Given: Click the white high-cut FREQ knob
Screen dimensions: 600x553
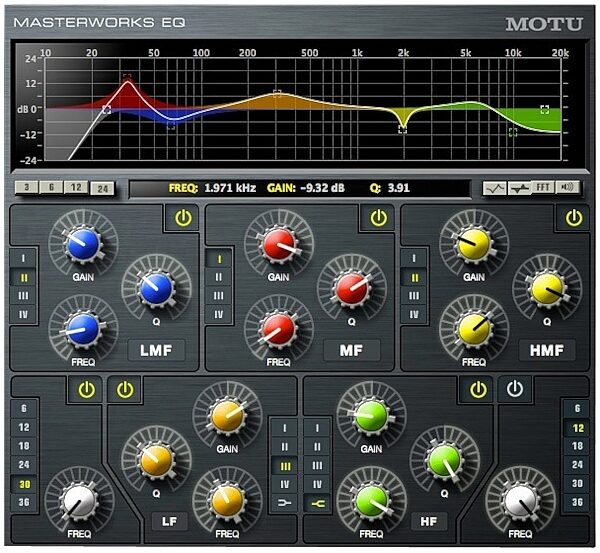Looking at the screenshot, I should [x=520, y=502].
